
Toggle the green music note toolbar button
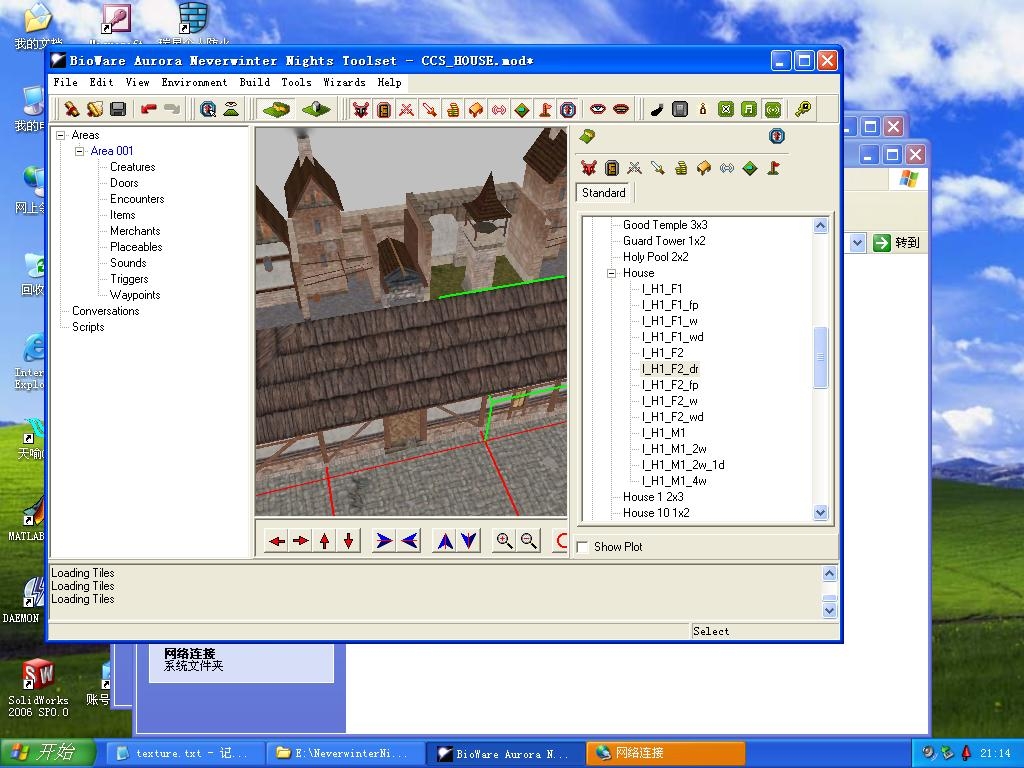749,109
